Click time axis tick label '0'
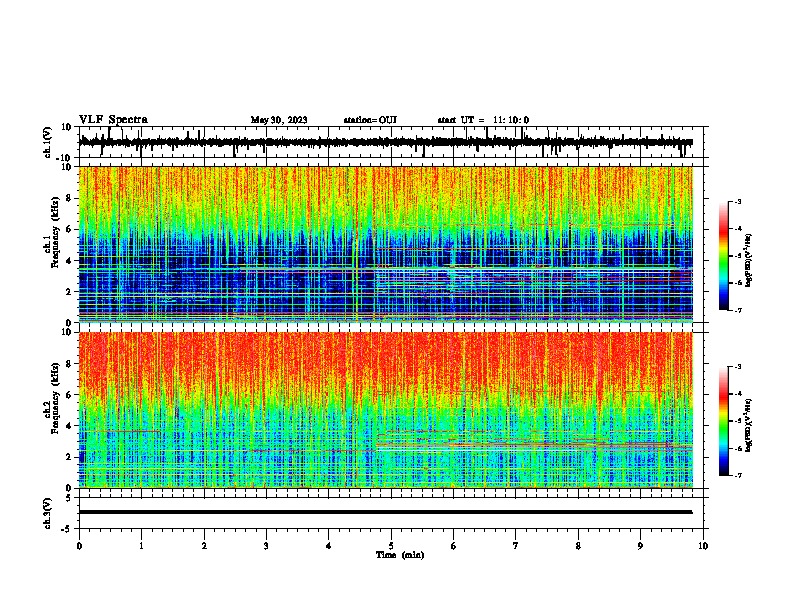 point(79,545)
